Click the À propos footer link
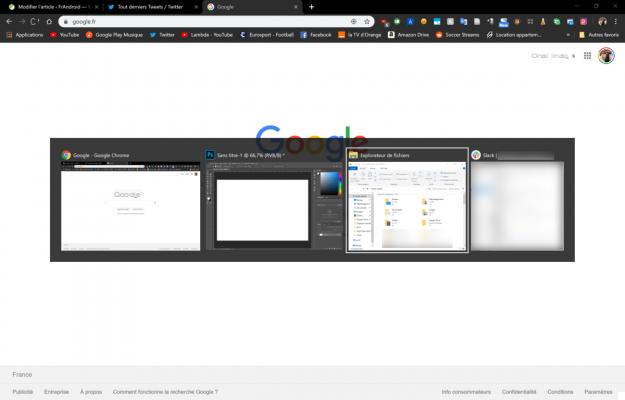The height and width of the screenshot is (400, 625). 91,392
